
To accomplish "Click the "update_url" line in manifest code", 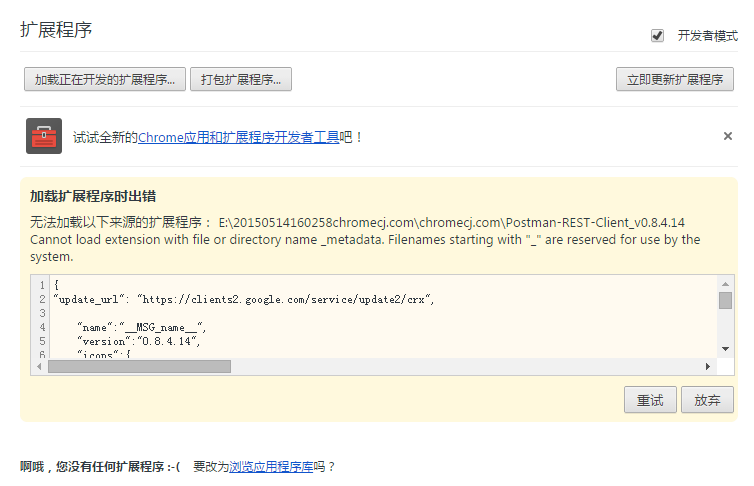I will (244, 299).
